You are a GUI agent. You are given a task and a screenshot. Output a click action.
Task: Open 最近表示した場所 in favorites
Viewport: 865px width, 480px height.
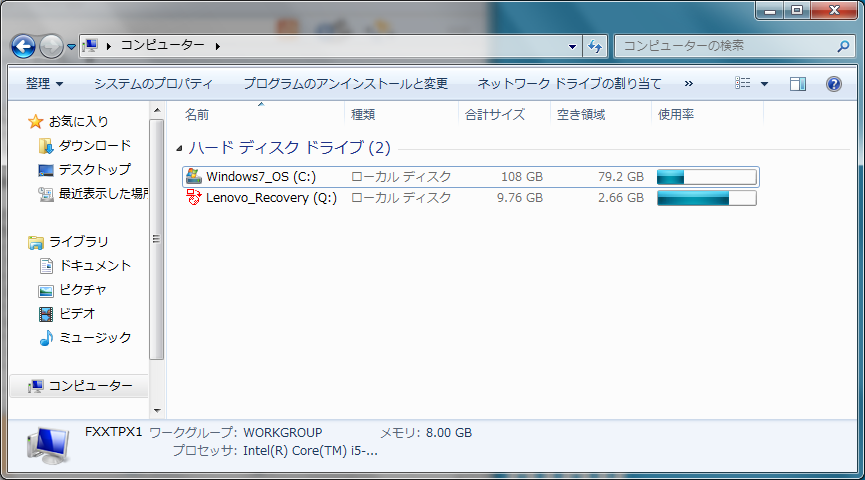pos(104,194)
